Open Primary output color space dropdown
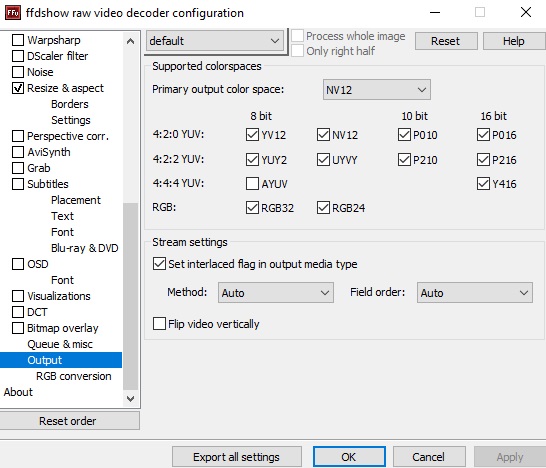Viewport: 546px width, 468px height. [376, 90]
